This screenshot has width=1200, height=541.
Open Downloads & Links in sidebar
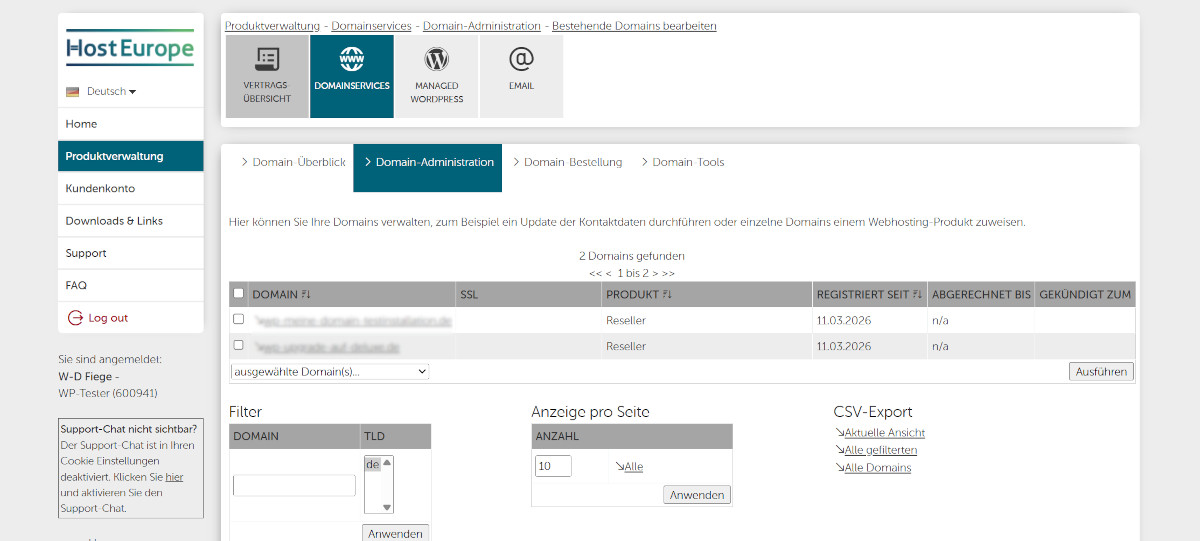tap(131, 221)
